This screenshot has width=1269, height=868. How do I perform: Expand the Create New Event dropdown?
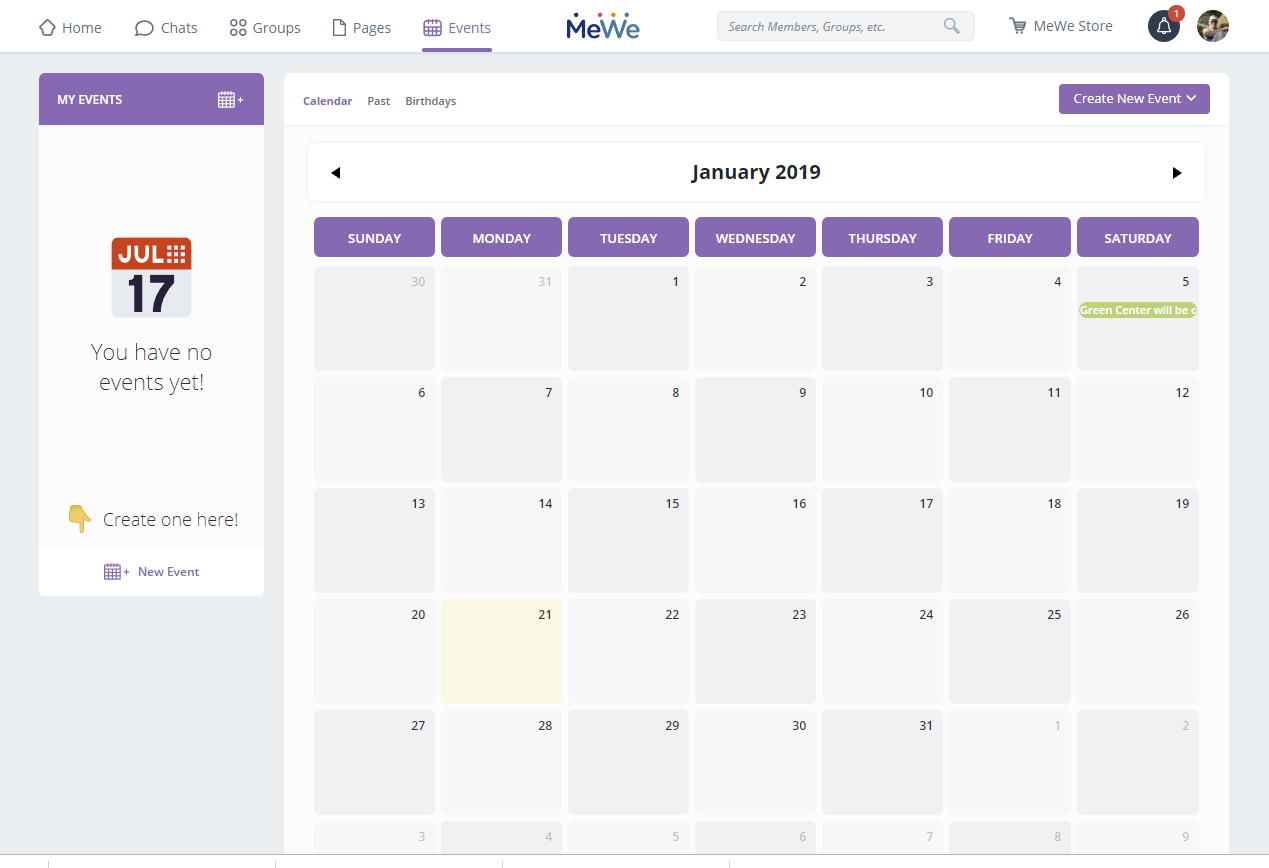(1134, 99)
